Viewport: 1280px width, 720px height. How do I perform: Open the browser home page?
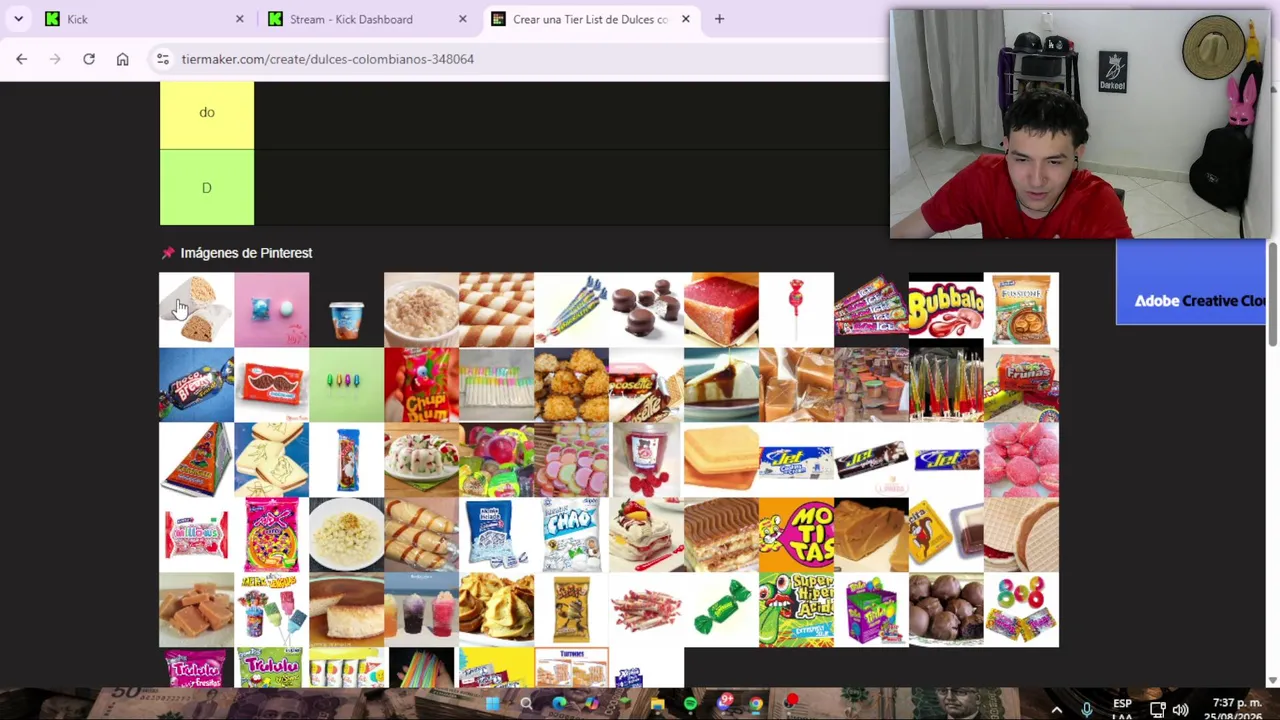pos(122,59)
